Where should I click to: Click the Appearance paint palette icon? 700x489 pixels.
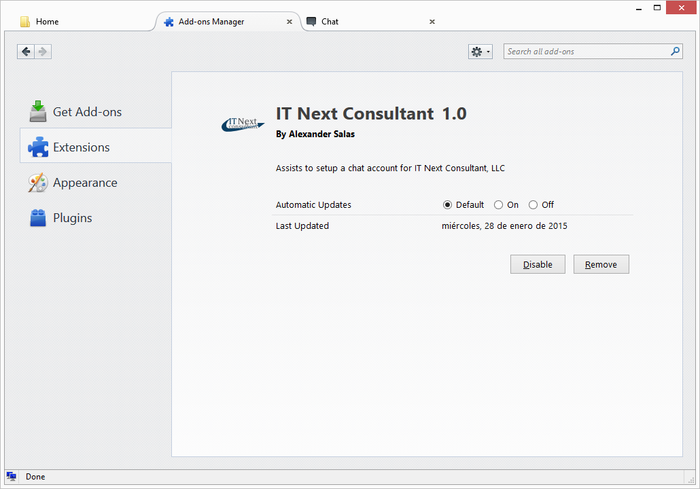[x=38, y=182]
